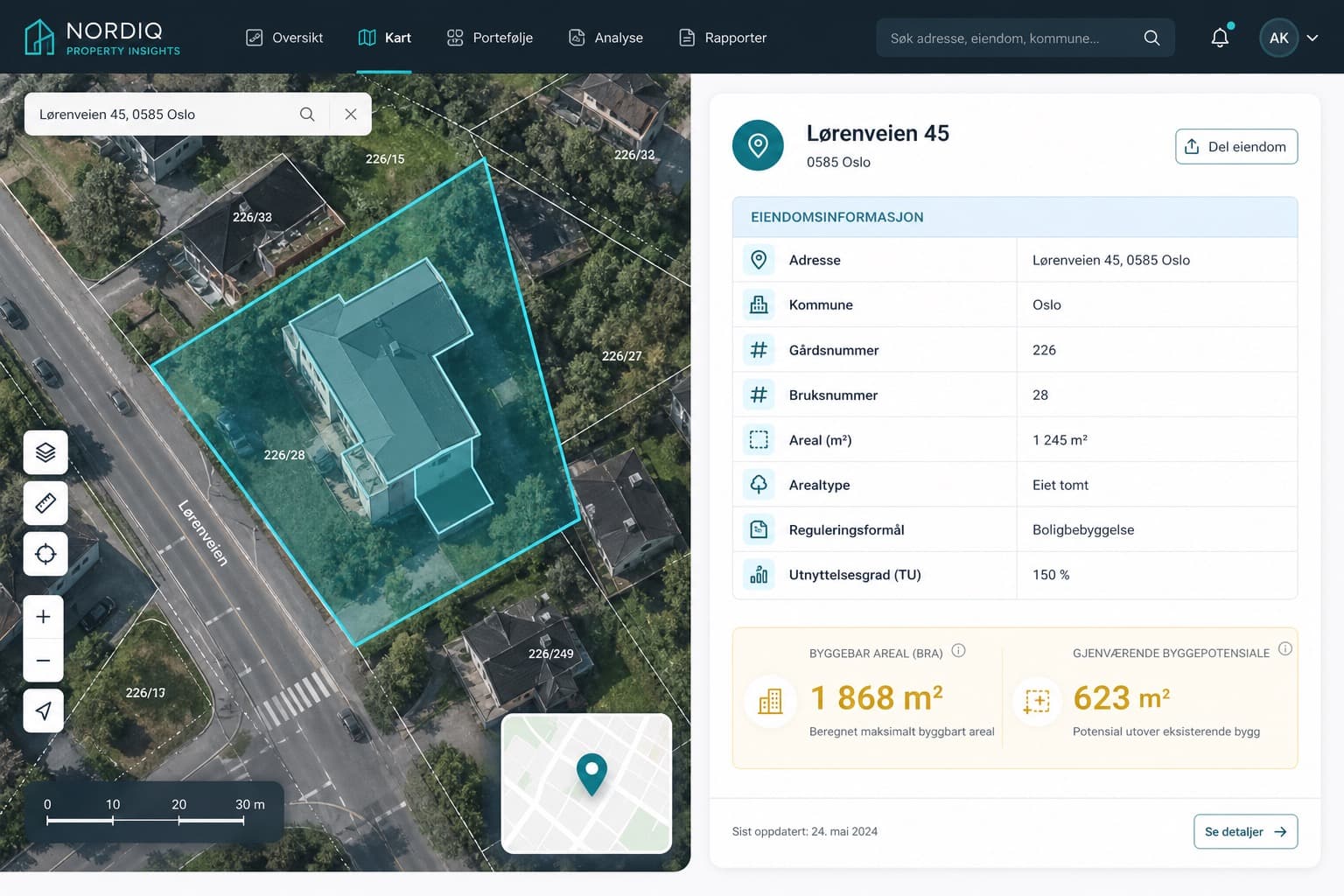Click the Gårdsnummer hash icon
The width and height of the screenshot is (1344, 896).
coord(759,350)
